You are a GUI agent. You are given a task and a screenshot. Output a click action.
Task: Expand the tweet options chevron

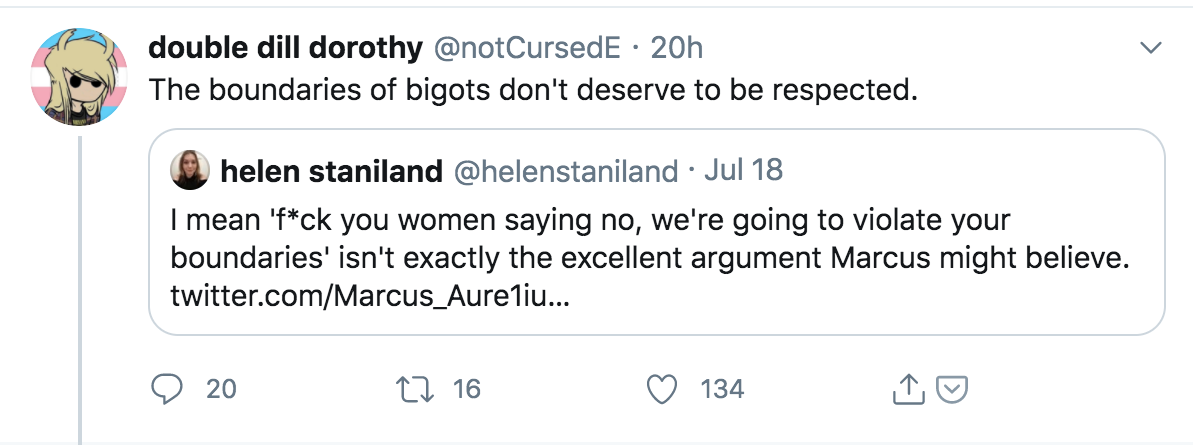click(x=1151, y=48)
